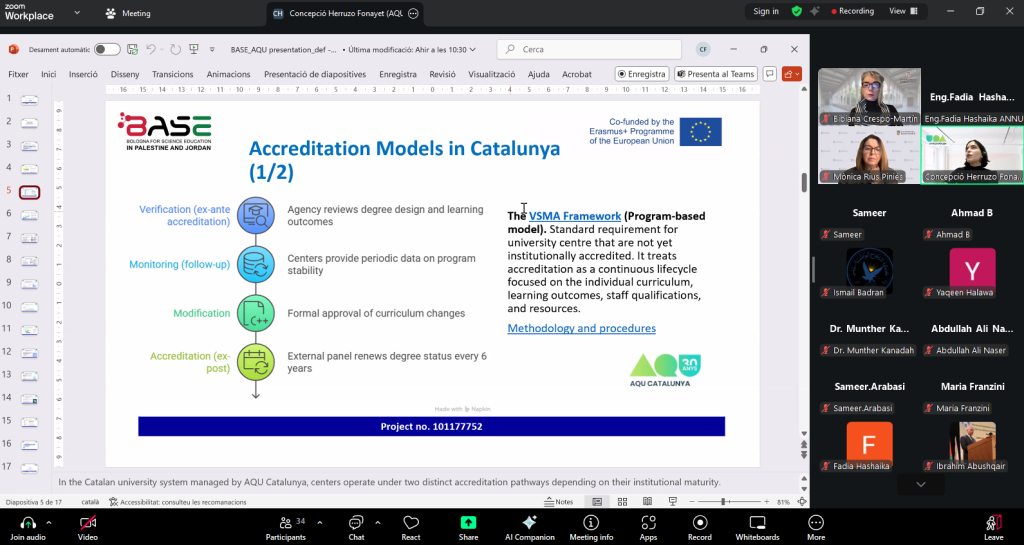This screenshot has height=545, width=1024.
Task: Start video with the camera icon
Action: click(88, 523)
